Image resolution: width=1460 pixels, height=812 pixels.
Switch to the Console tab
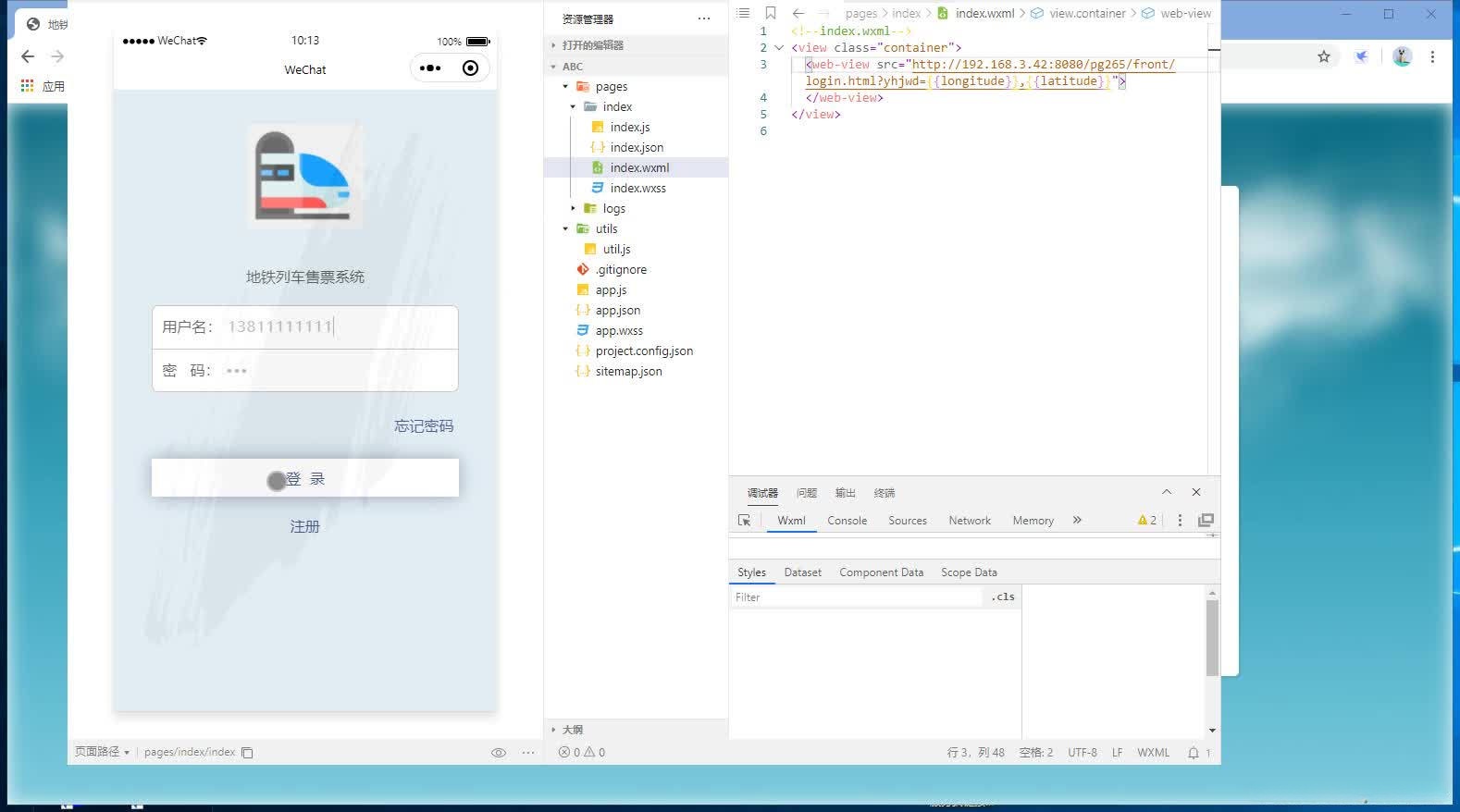coord(847,521)
